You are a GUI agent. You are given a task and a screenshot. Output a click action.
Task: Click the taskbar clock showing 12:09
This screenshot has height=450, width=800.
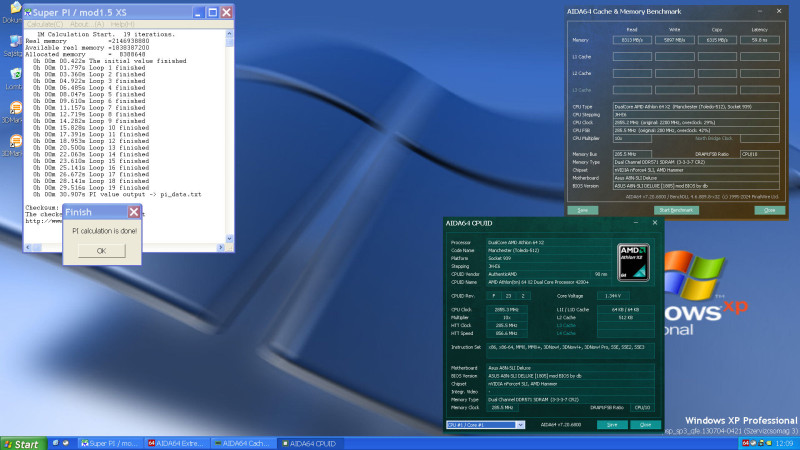pos(785,444)
